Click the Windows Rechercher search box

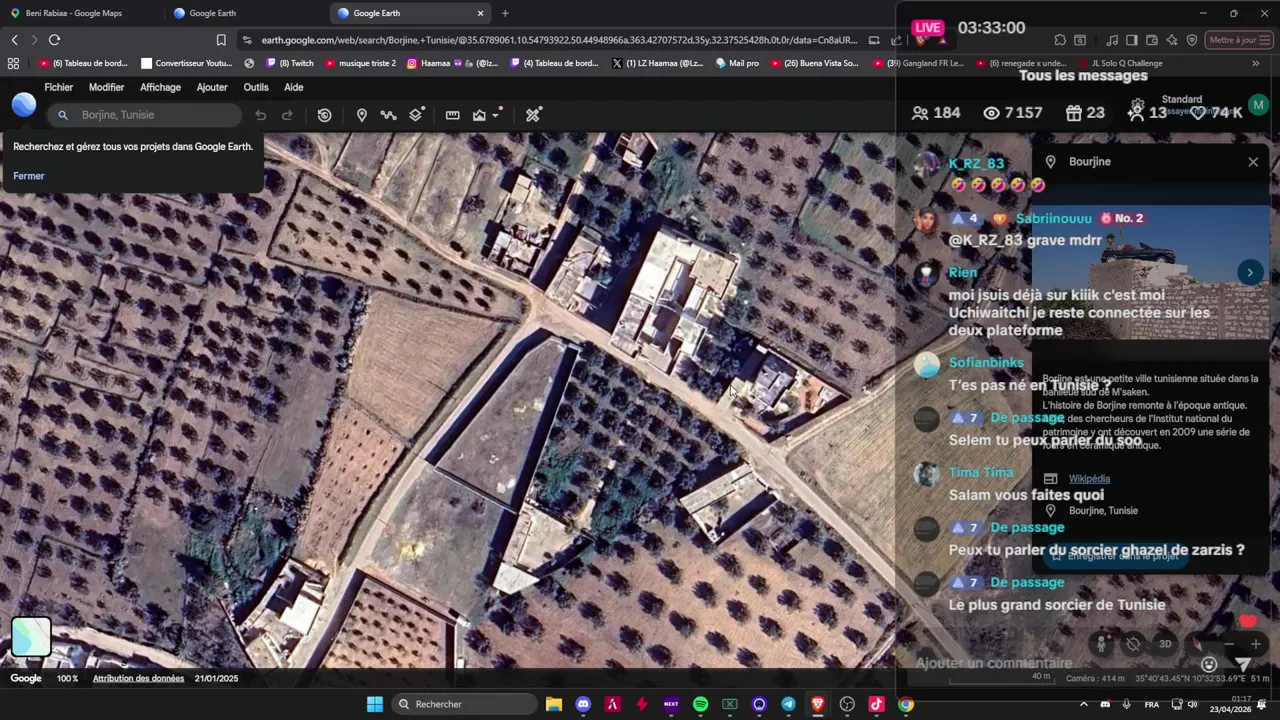pyautogui.click(x=463, y=704)
